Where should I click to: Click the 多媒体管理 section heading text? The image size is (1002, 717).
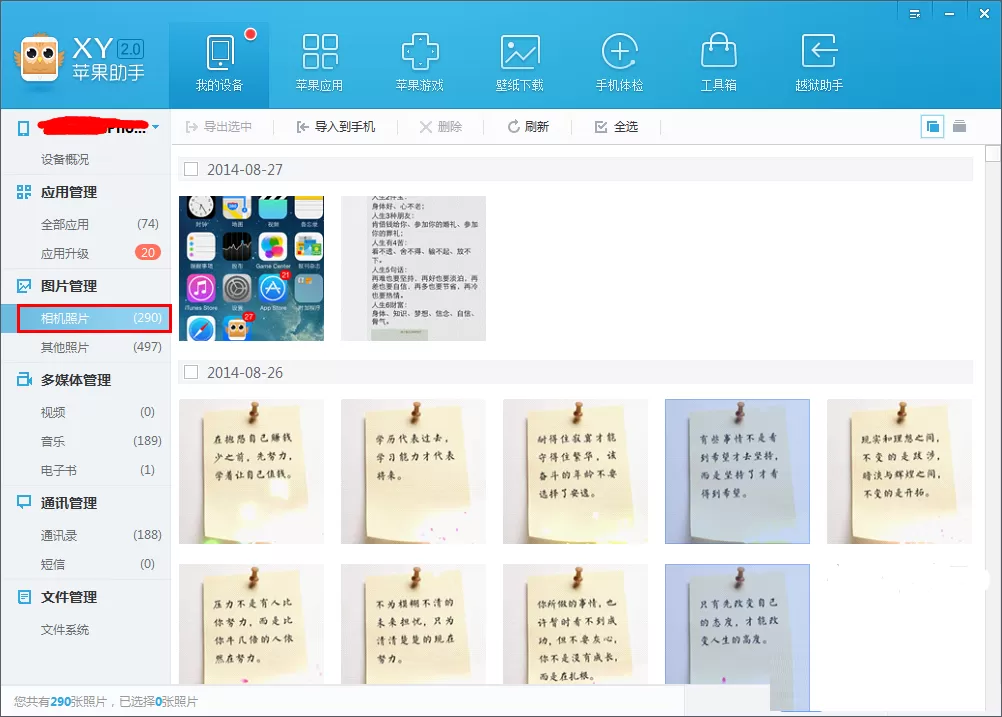pyautogui.click(x=76, y=380)
